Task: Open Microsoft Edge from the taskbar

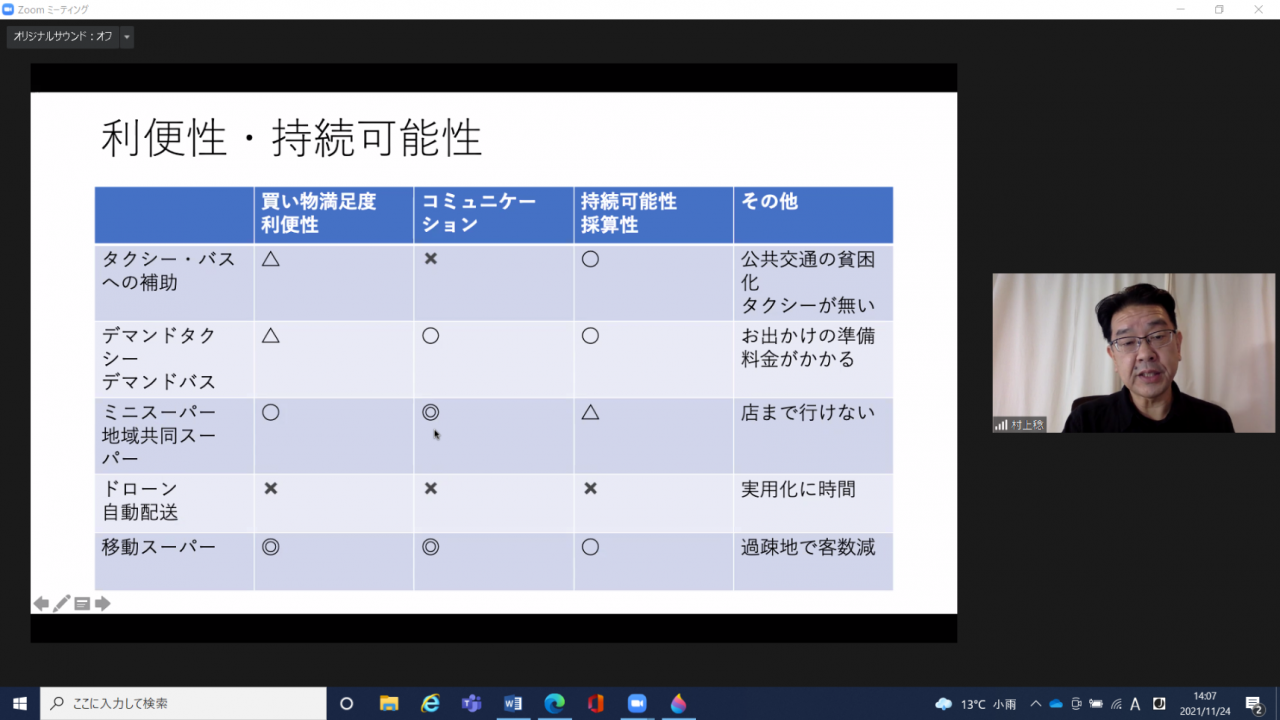Action: (554, 703)
